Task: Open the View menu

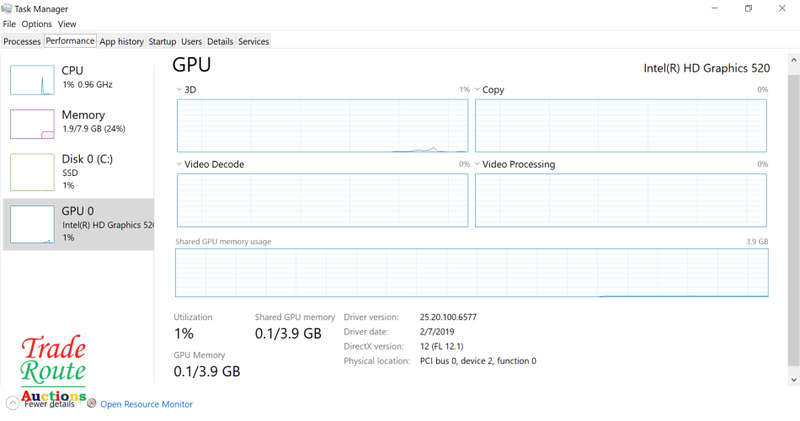Action: [x=67, y=24]
